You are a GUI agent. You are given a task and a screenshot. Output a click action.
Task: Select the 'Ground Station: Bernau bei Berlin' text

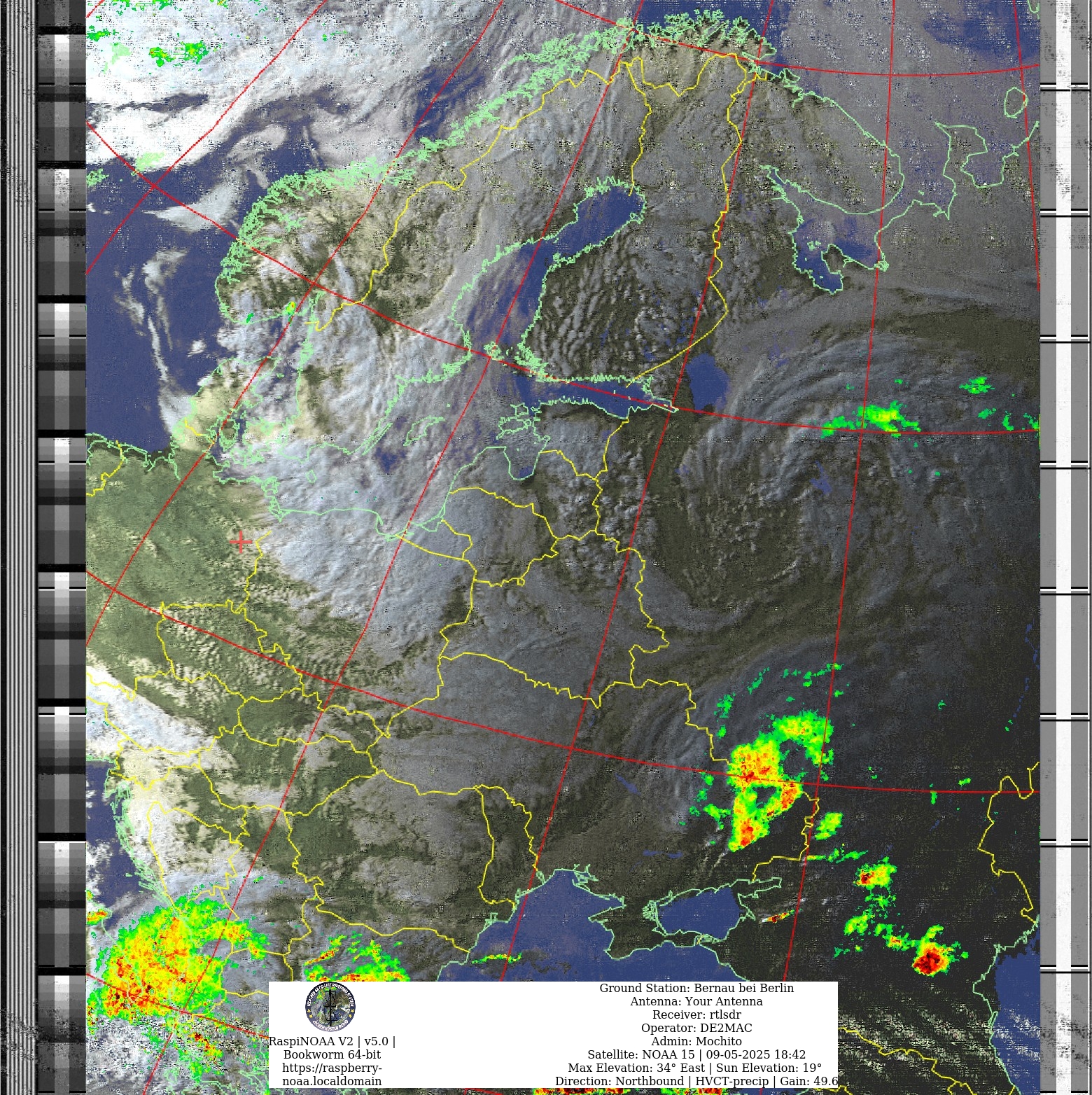[696, 988]
